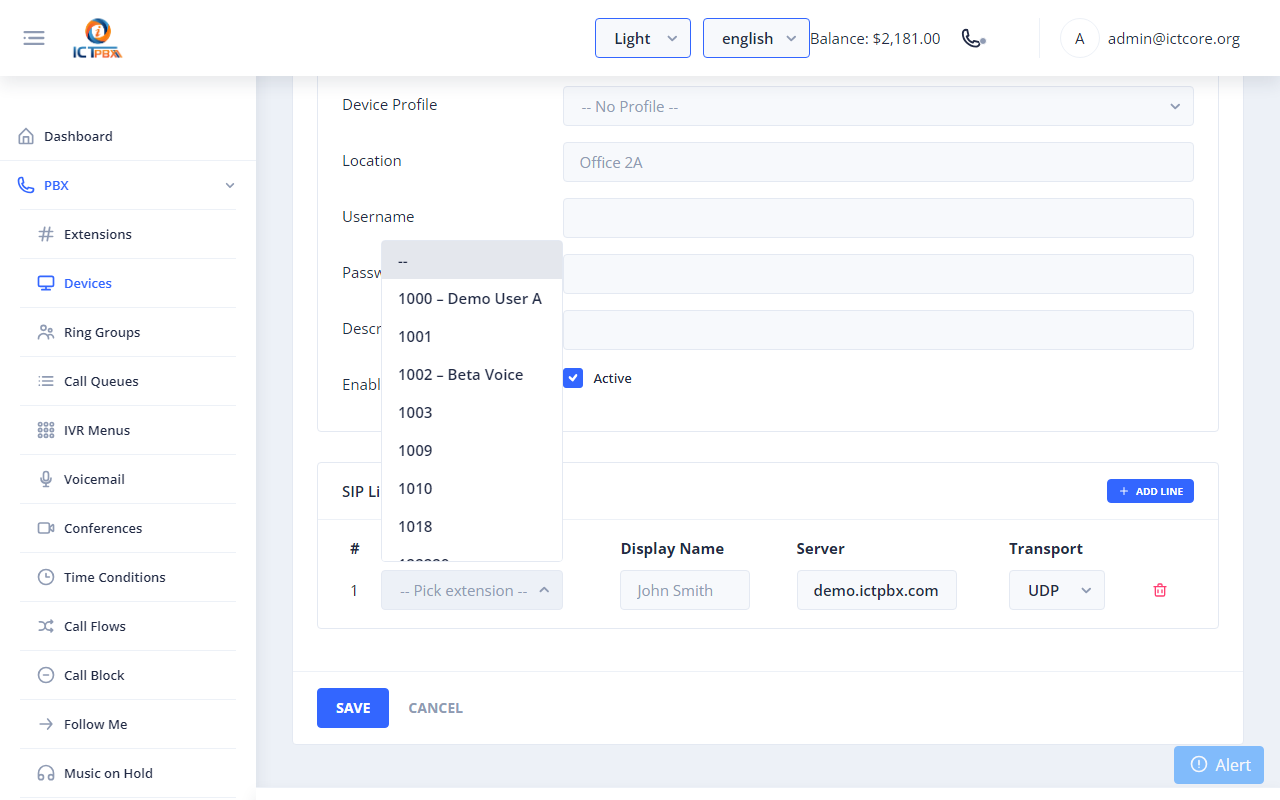This screenshot has height=800, width=1280.
Task: Click the Extensions hash icon
Action: 46,234
